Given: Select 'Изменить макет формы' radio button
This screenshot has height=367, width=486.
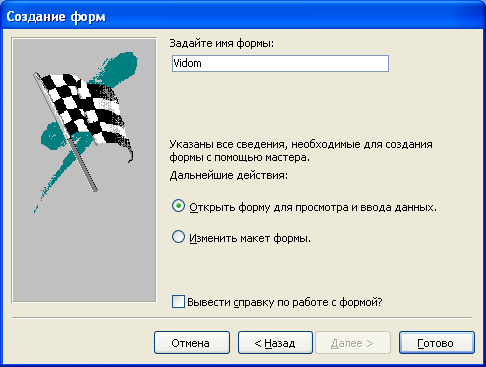Looking at the screenshot, I should click(x=178, y=237).
